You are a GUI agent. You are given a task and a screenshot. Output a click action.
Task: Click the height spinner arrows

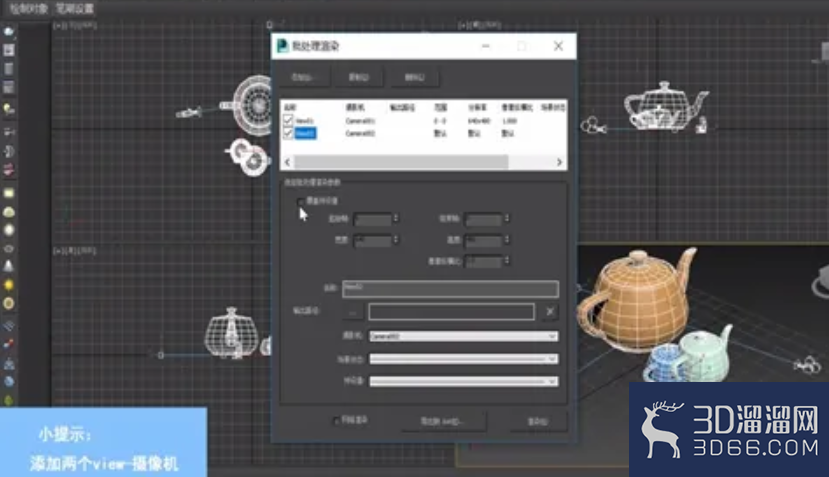(x=506, y=240)
